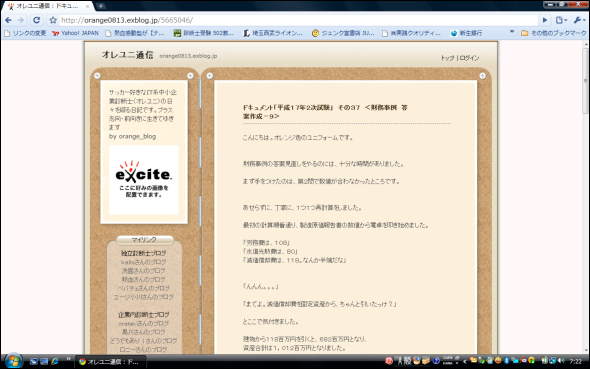Click the taskbar clock showing 7:22
The height and width of the screenshot is (369, 590).
point(575,361)
